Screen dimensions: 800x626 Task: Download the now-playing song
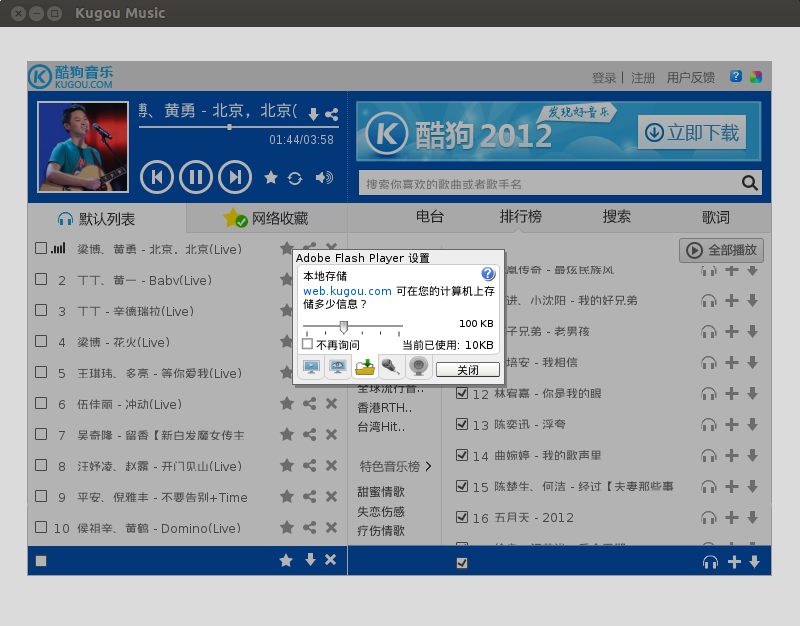[x=314, y=114]
